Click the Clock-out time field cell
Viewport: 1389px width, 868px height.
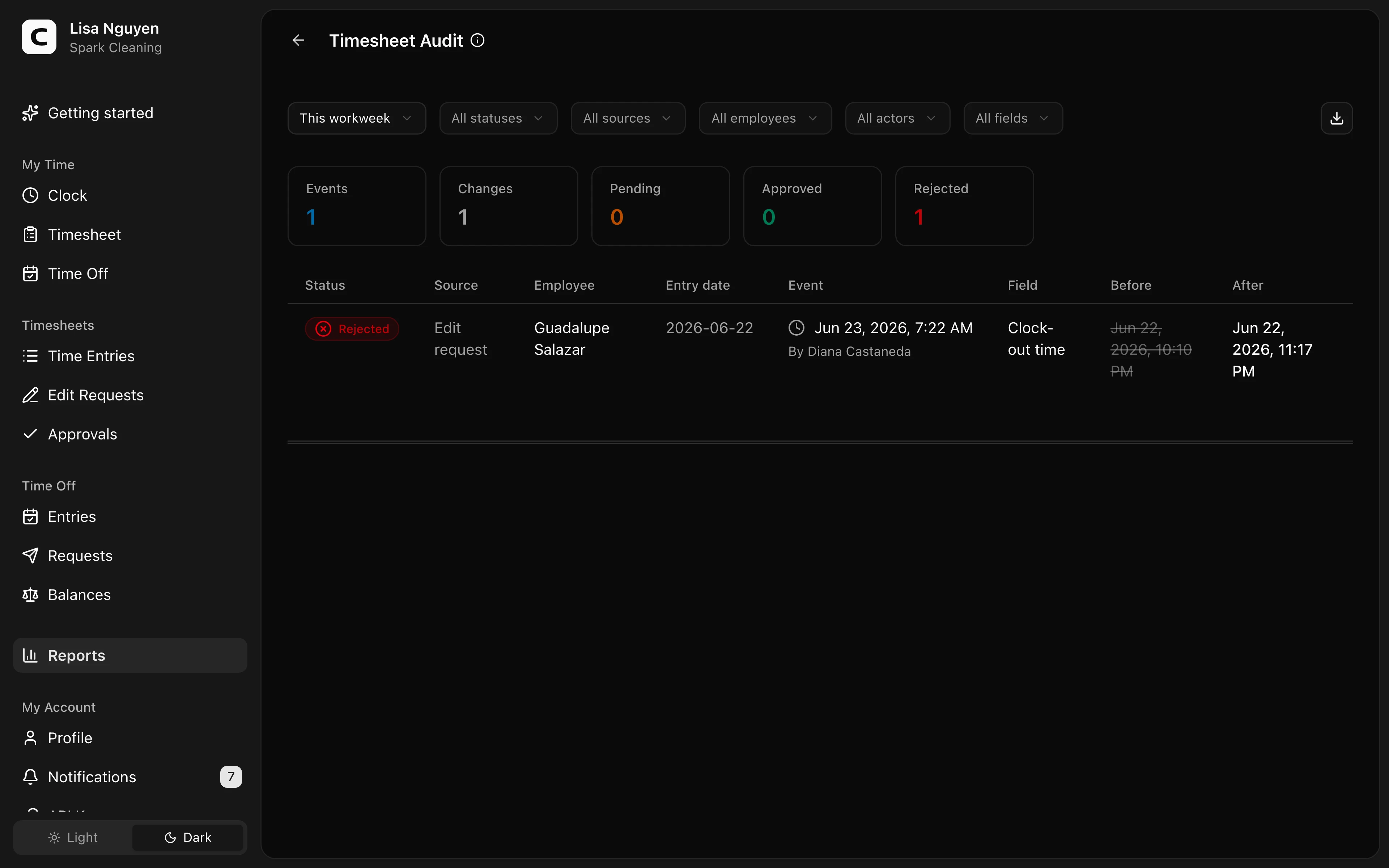(x=1036, y=339)
